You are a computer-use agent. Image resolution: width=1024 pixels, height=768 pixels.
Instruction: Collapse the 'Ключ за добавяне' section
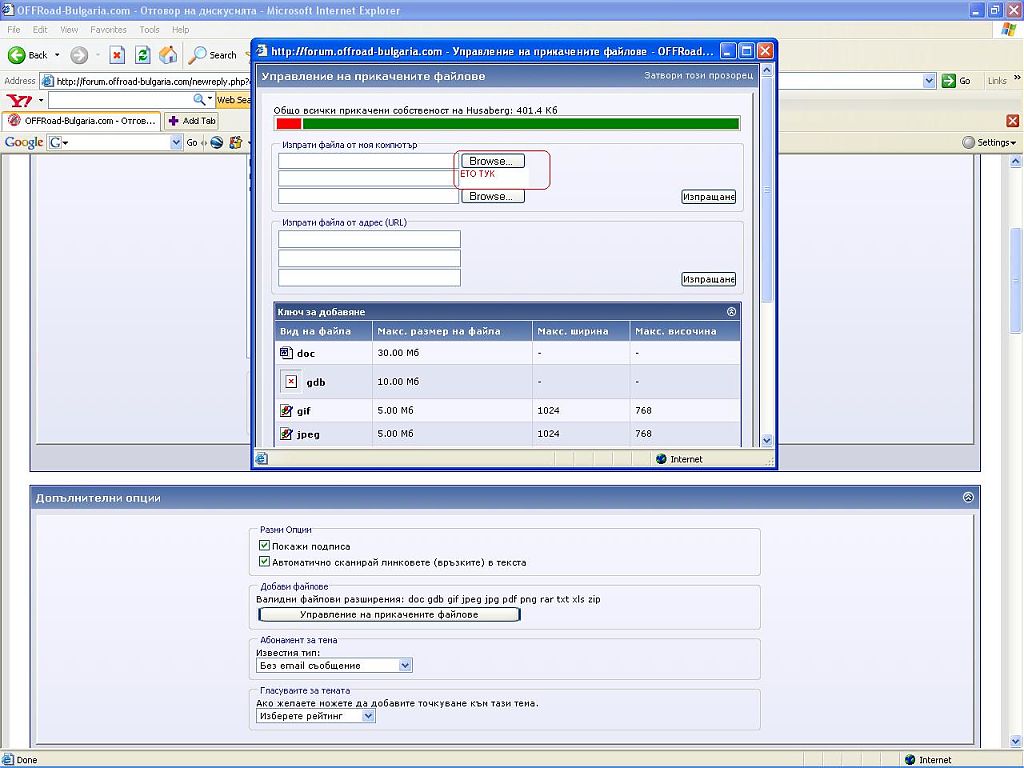[x=731, y=312]
